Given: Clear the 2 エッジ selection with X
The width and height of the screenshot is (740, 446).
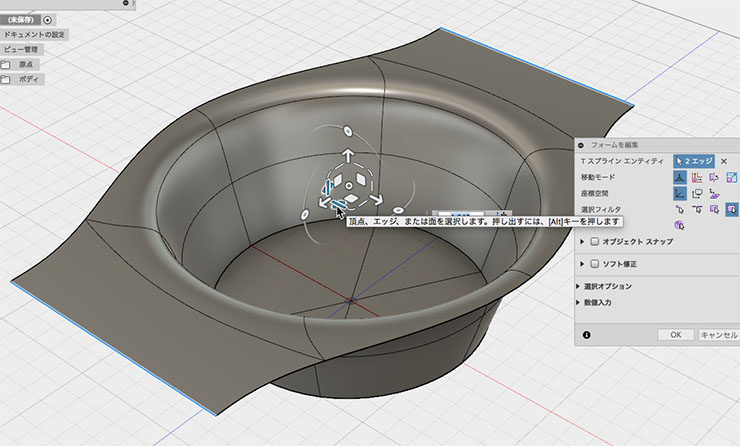Looking at the screenshot, I should (x=724, y=161).
